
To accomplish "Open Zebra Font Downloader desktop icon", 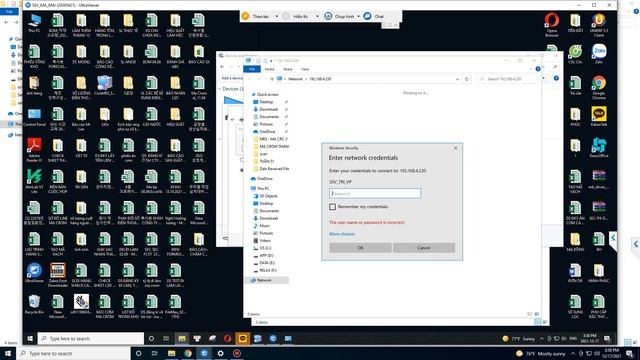I will [x=58, y=275].
